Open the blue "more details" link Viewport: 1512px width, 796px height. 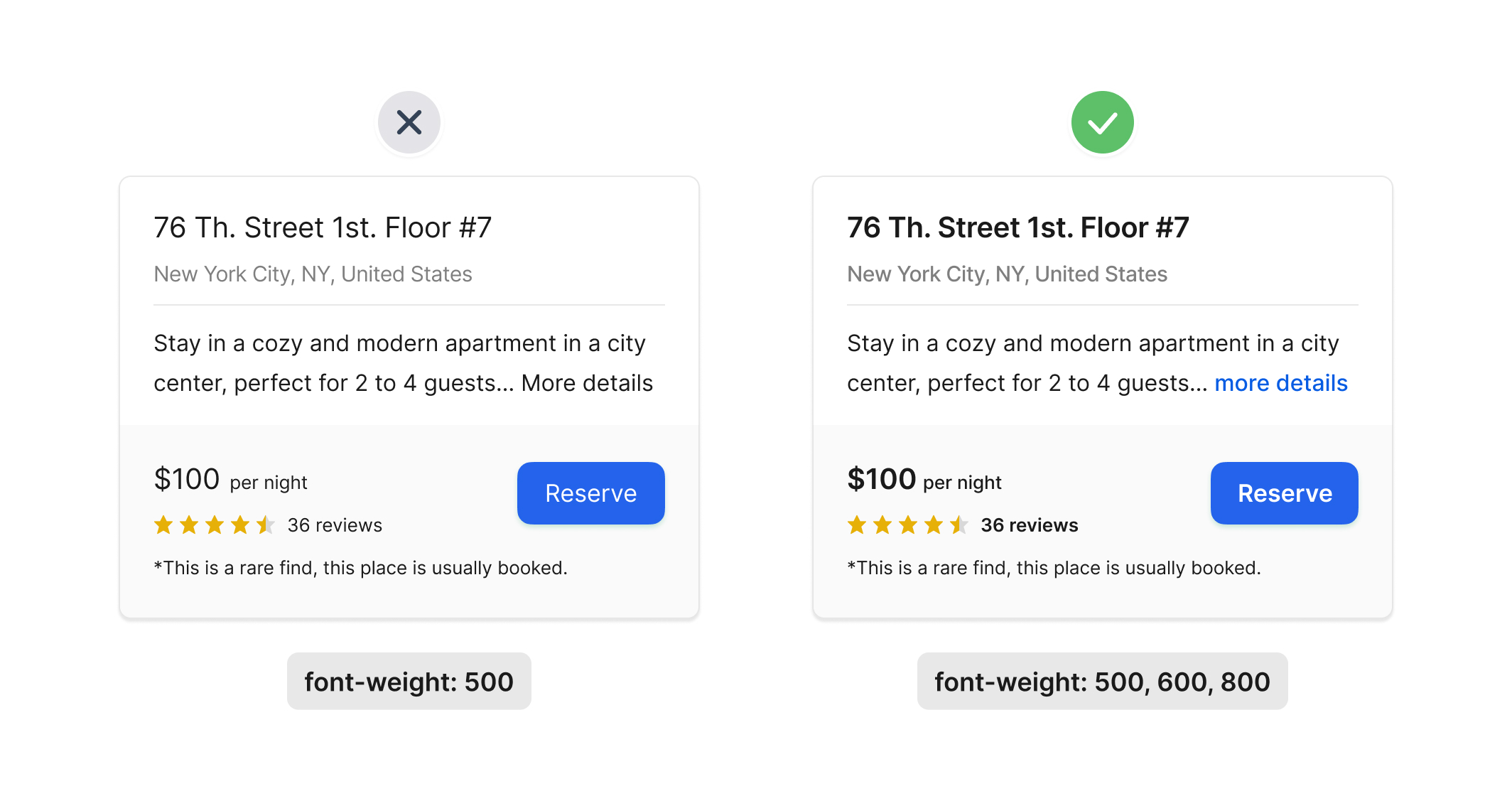pyautogui.click(x=1280, y=383)
